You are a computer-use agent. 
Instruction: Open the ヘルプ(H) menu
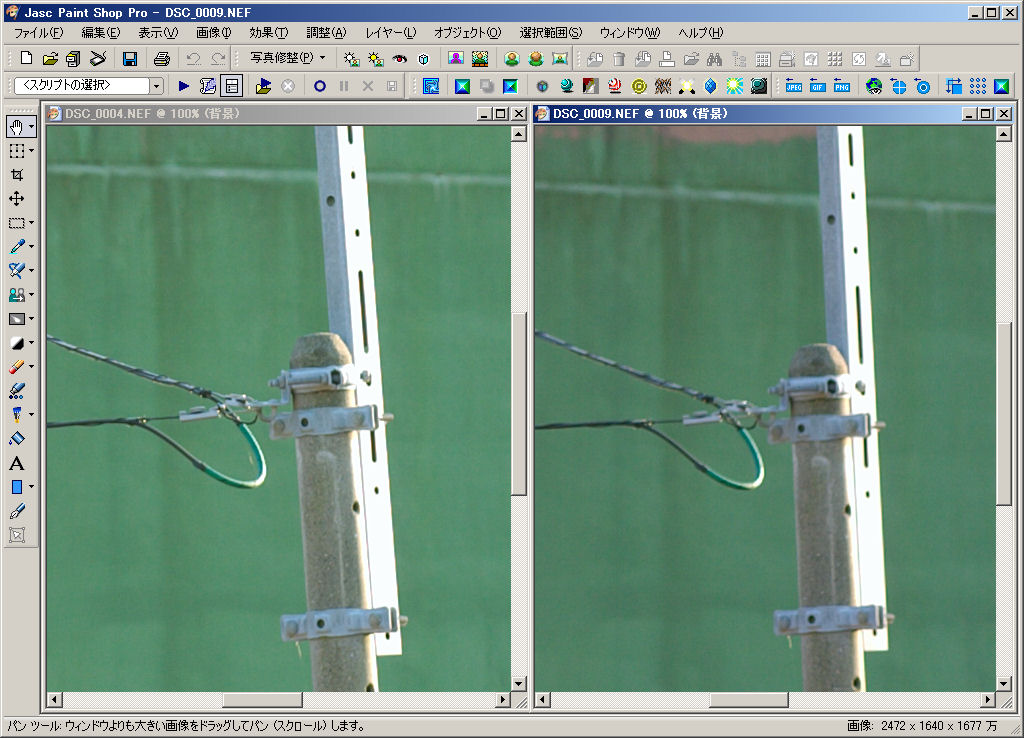click(x=701, y=33)
